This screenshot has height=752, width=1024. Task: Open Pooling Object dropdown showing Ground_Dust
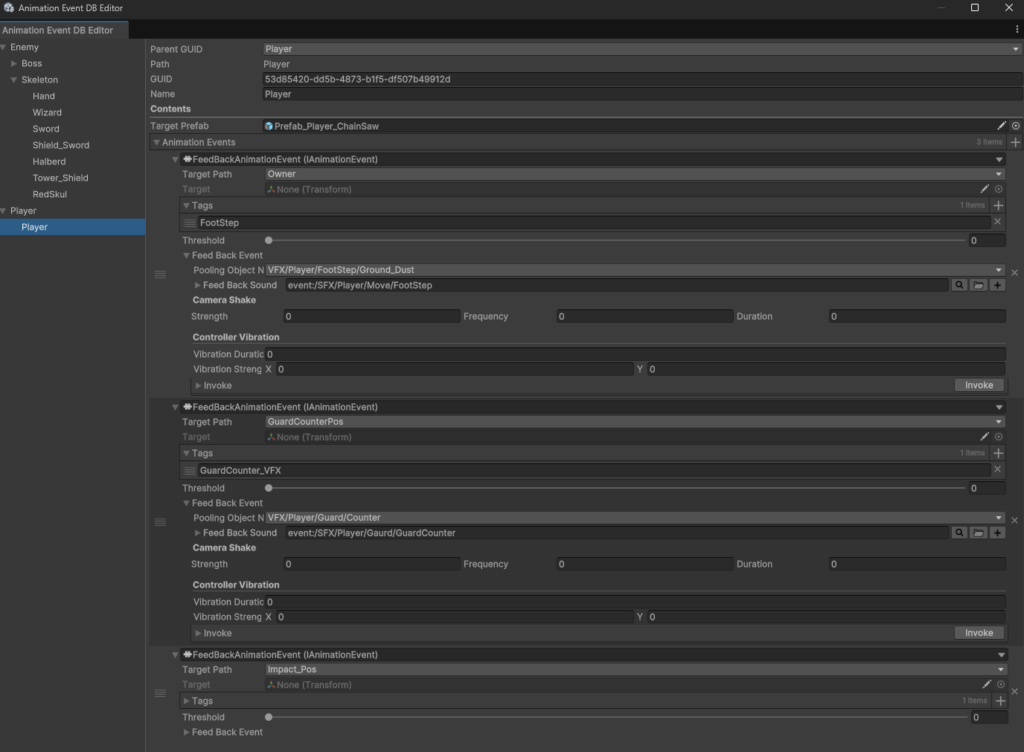tap(634, 270)
